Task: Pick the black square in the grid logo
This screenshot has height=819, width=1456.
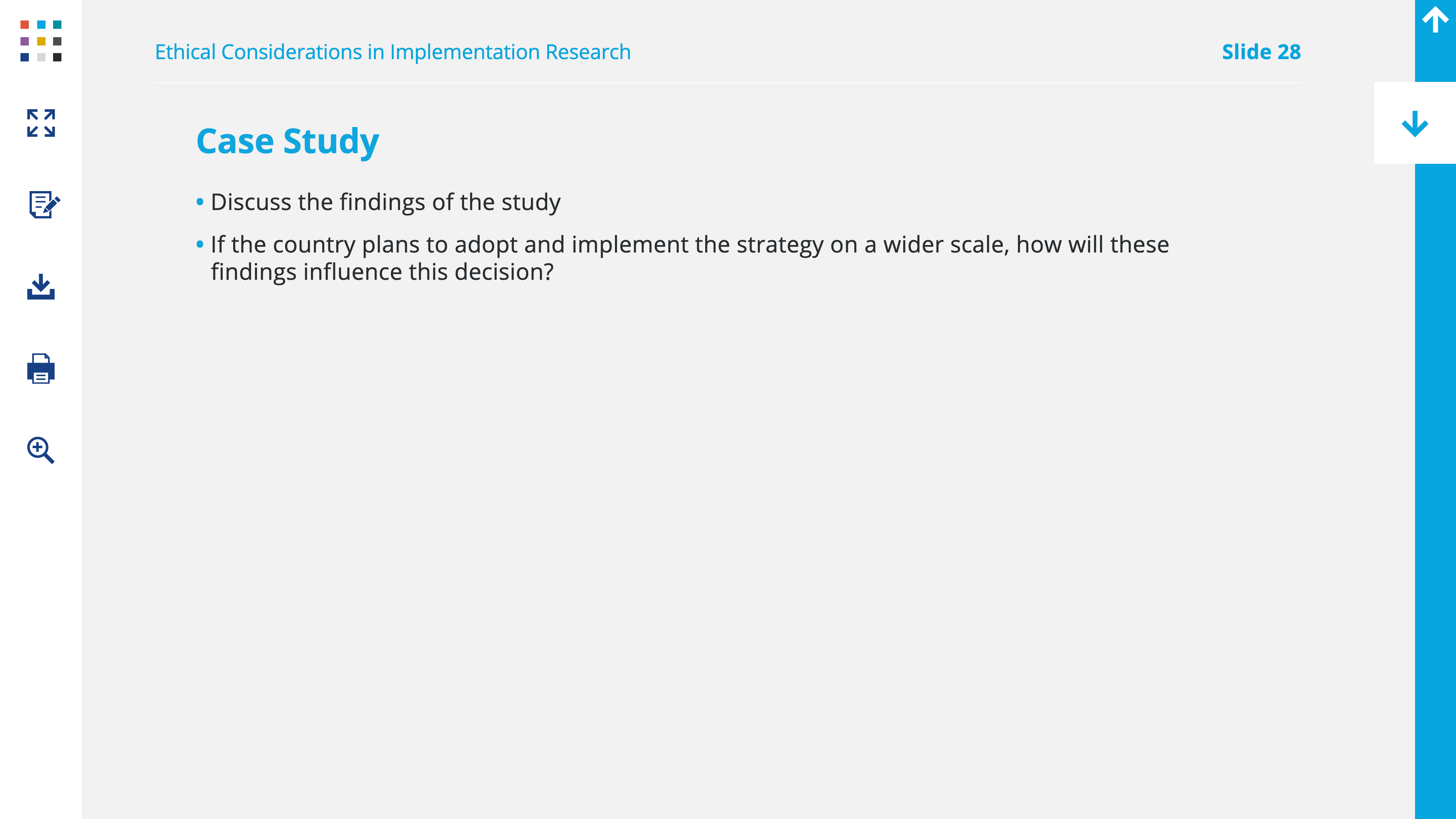Action: tap(57, 57)
